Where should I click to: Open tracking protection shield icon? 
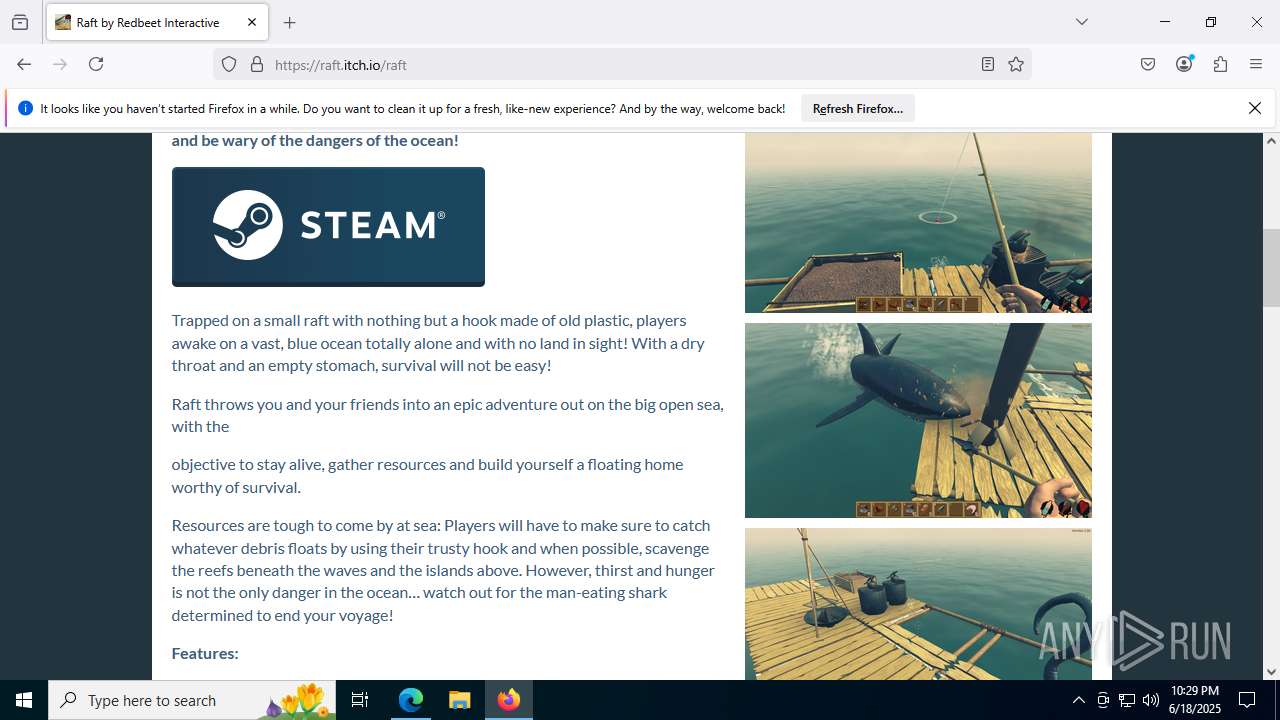[229, 64]
